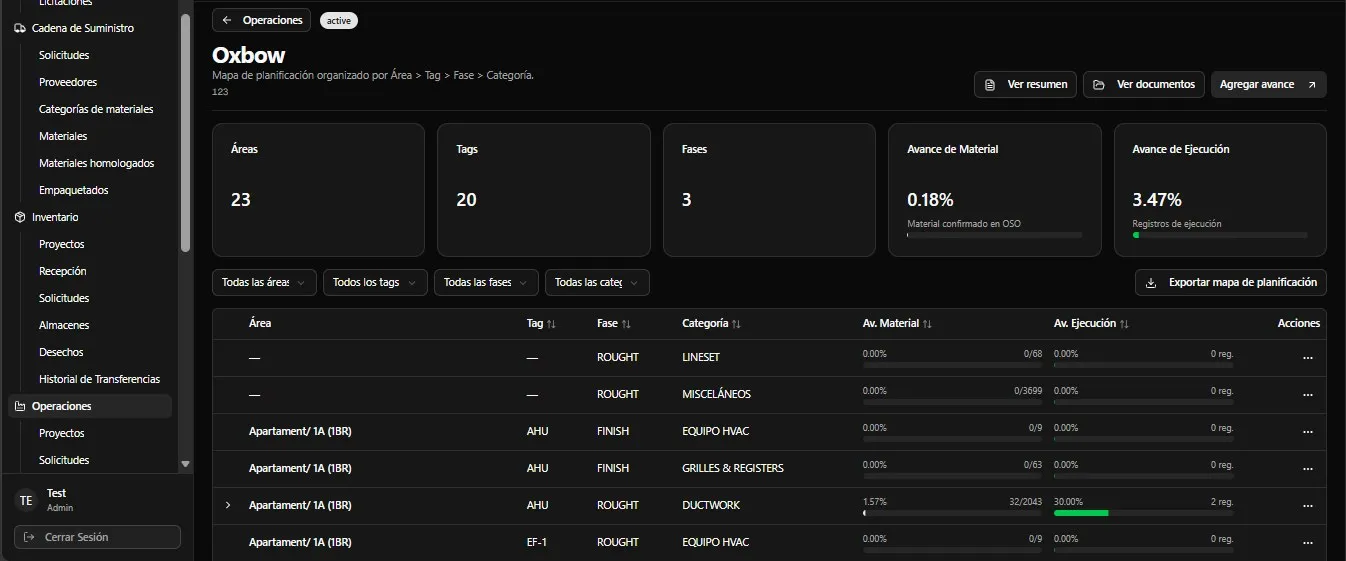The height and width of the screenshot is (561, 1346).
Task: Sort table by Categoría column
Action: click(x=712, y=324)
